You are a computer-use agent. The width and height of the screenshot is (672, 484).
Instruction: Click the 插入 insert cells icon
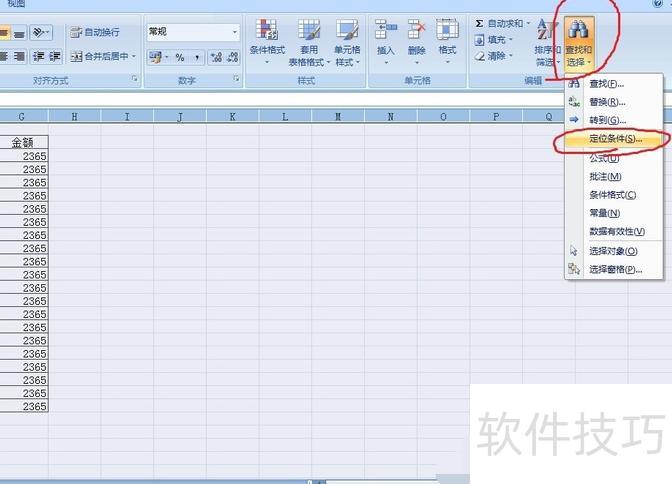pos(385,30)
